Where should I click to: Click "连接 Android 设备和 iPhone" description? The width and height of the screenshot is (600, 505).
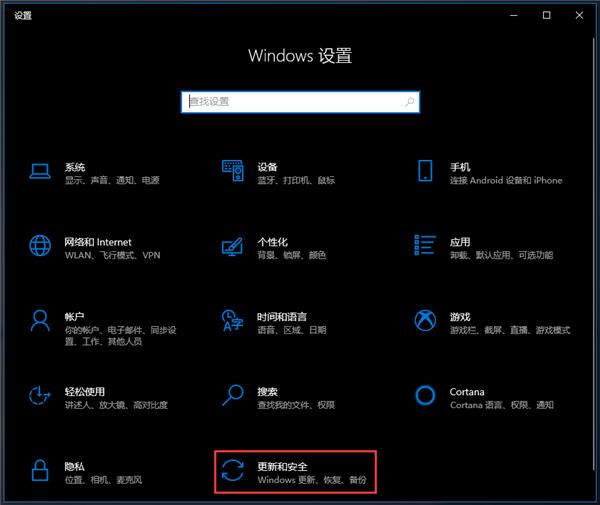pos(506,180)
